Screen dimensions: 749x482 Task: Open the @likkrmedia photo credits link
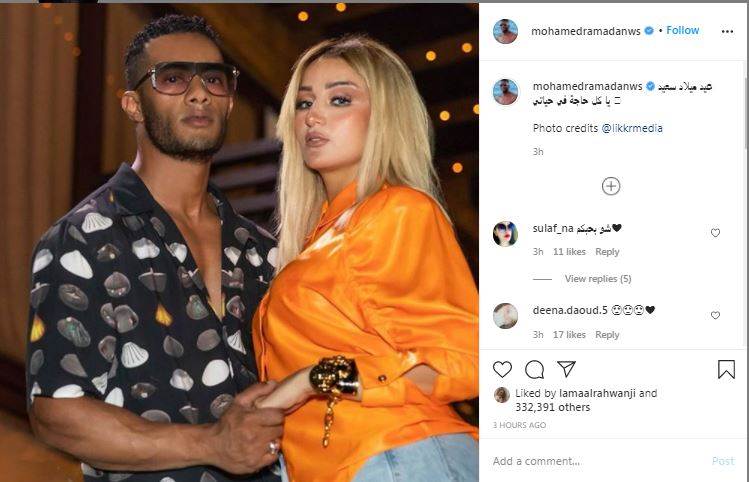point(631,128)
